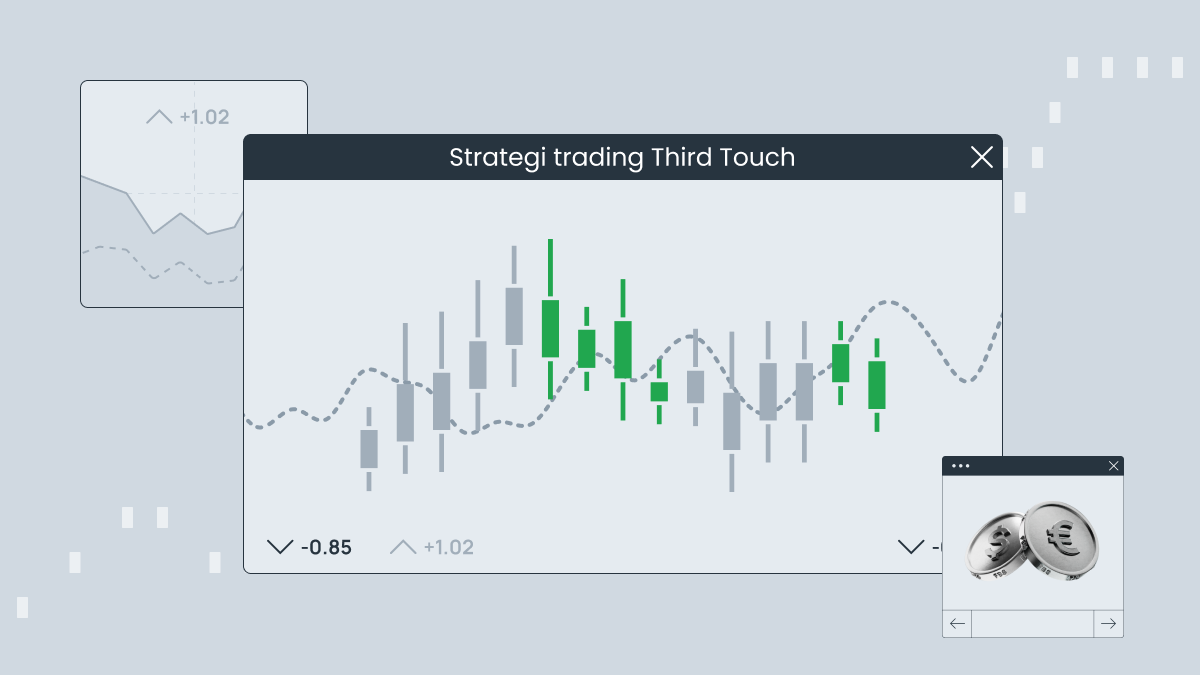The height and width of the screenshot is (675, 1200).
Task: Click the -0.85 value label
Action: 326,548
